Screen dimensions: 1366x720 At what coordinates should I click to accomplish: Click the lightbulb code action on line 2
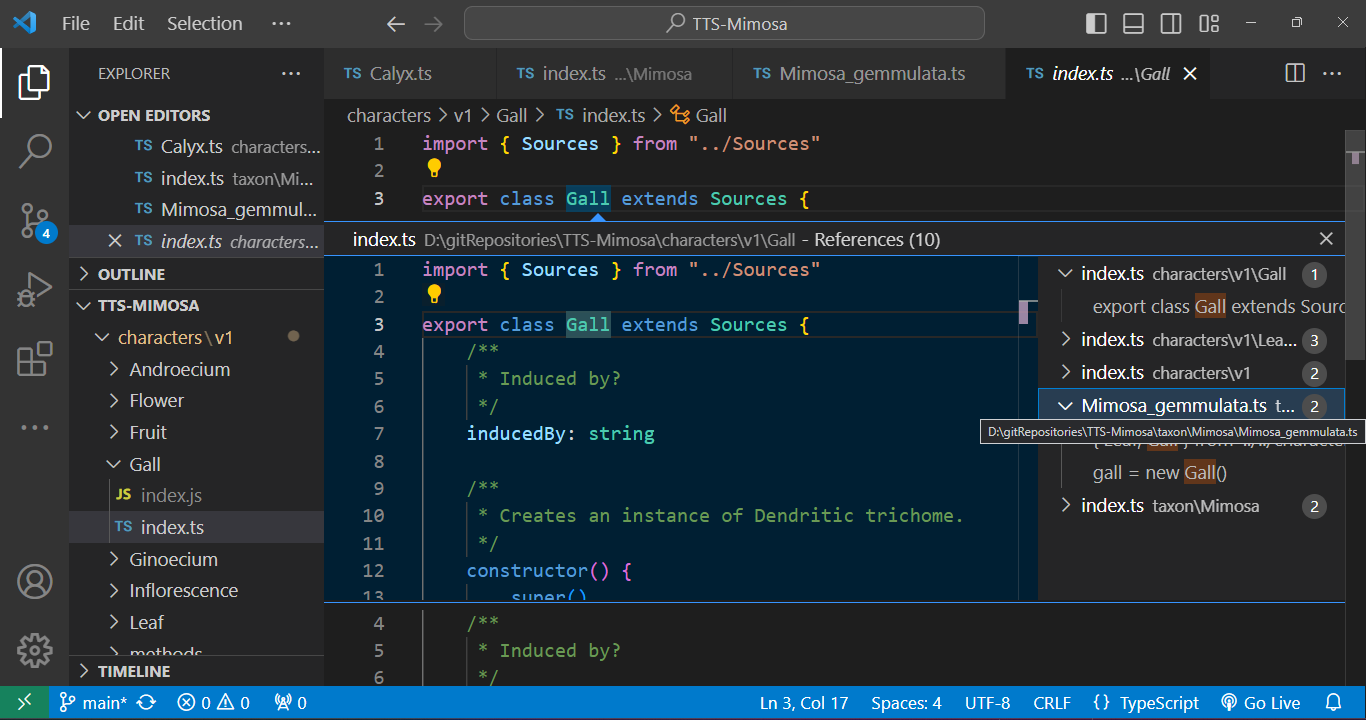coord(434,168)
